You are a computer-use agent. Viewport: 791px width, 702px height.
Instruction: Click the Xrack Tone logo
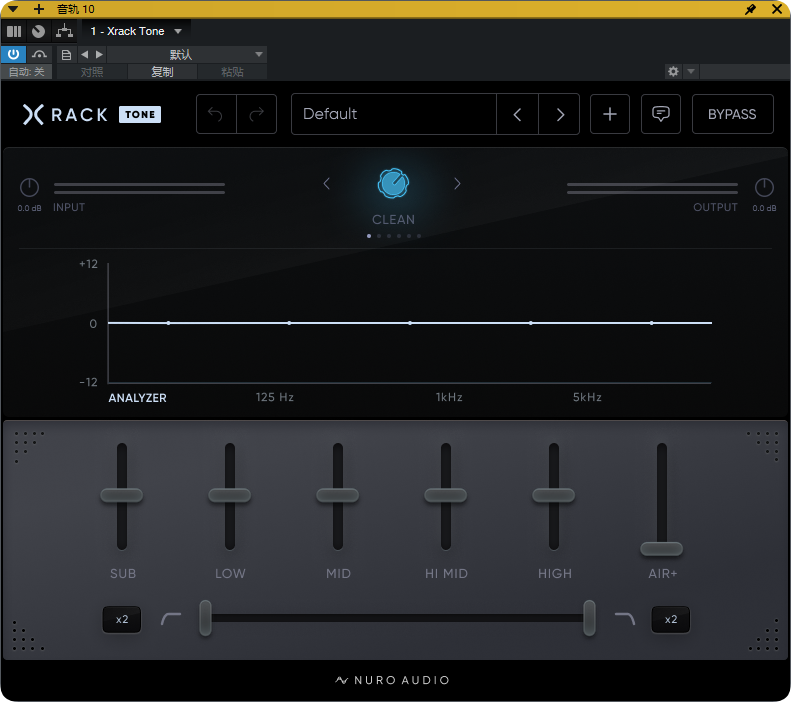coord(92,114)
